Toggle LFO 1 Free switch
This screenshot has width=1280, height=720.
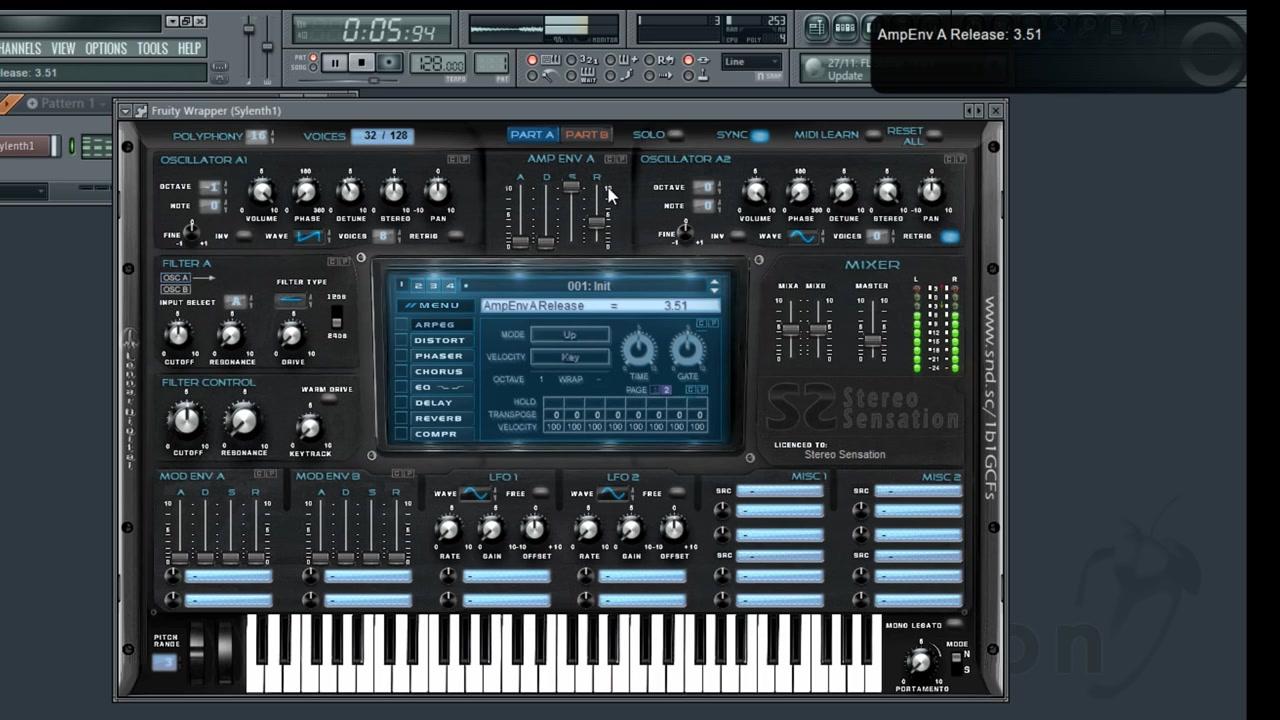[x=540, y=492]
